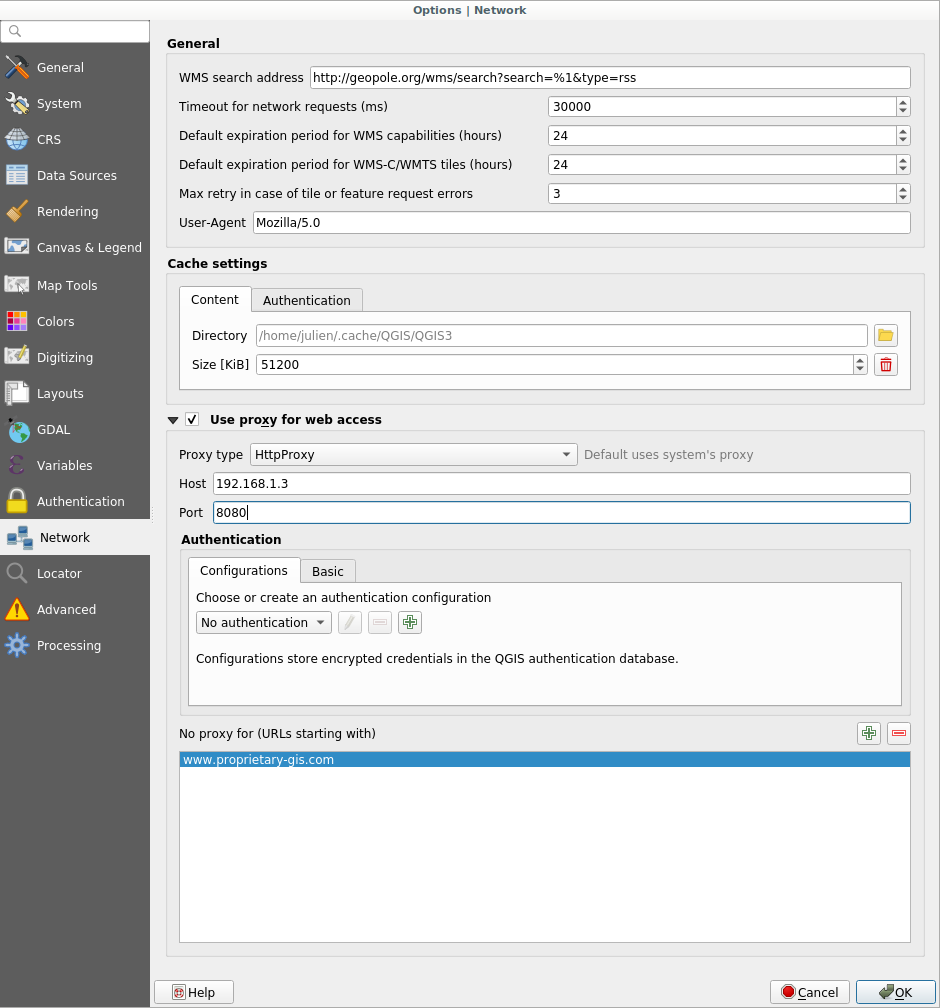Image resolution: width=940 pixels, height=1008 pixels.
Task: Click the folder icon to browse cache directory
Action: [x=885, y=335]
